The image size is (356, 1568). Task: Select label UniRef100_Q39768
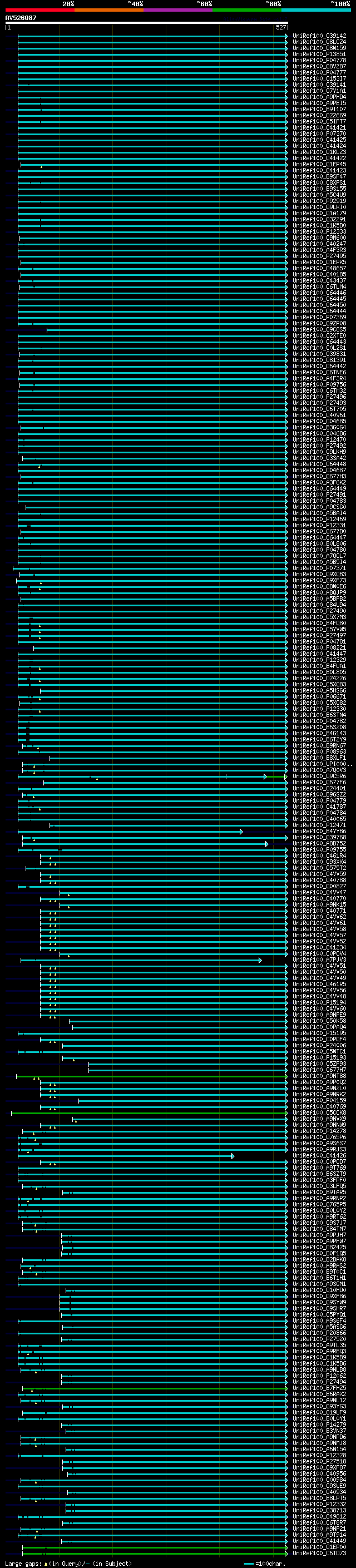(x=319, y=837)
